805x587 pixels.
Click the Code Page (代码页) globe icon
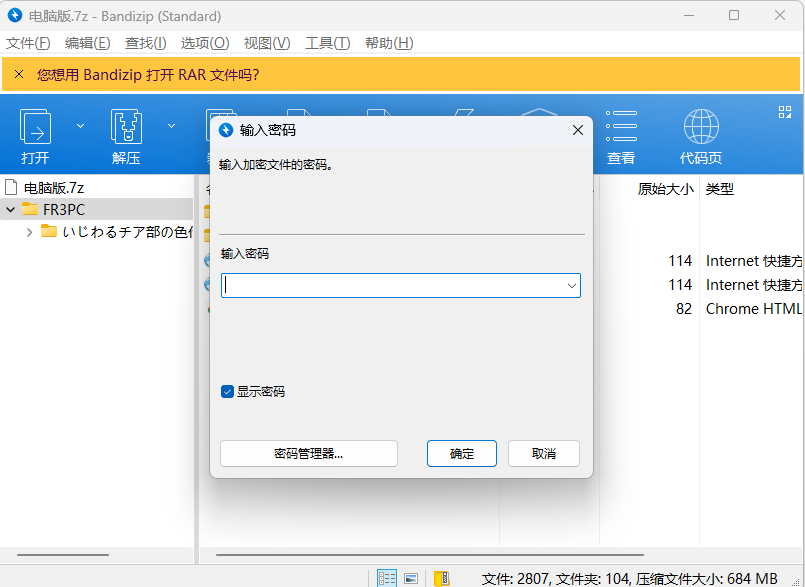pos(701,128)
